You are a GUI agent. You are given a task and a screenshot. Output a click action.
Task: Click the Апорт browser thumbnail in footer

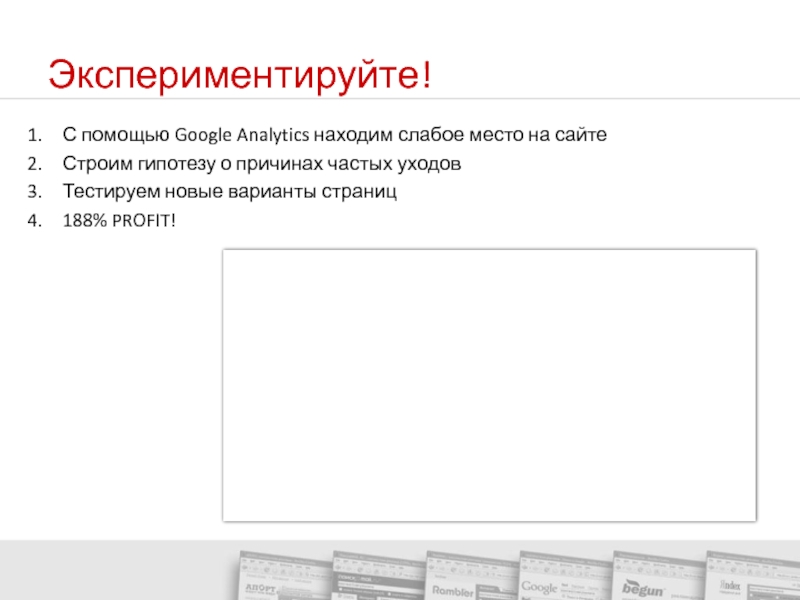click(x=285, y=575)
